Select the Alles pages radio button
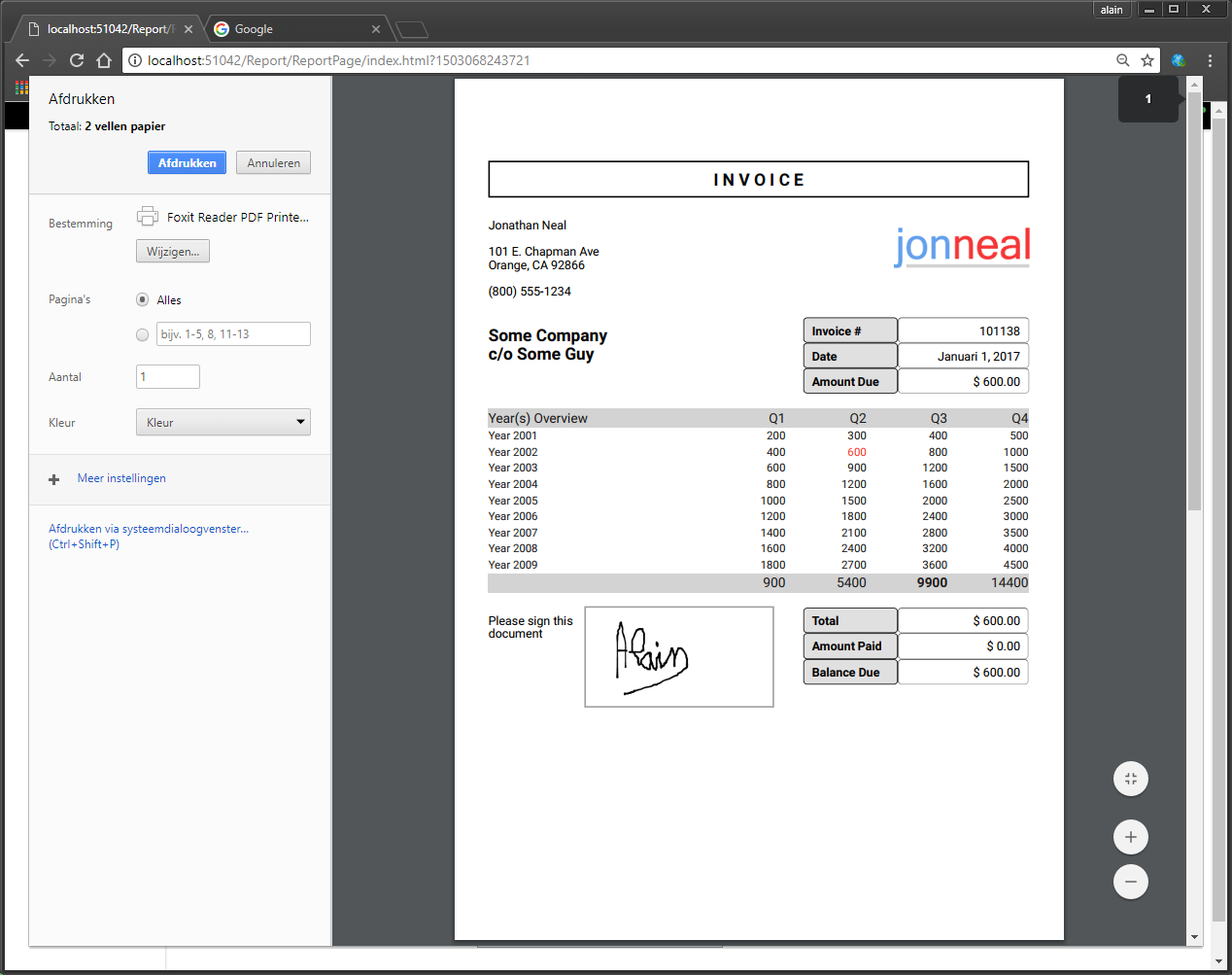This screenshot has width=1232, height=975. pos(143,300)
